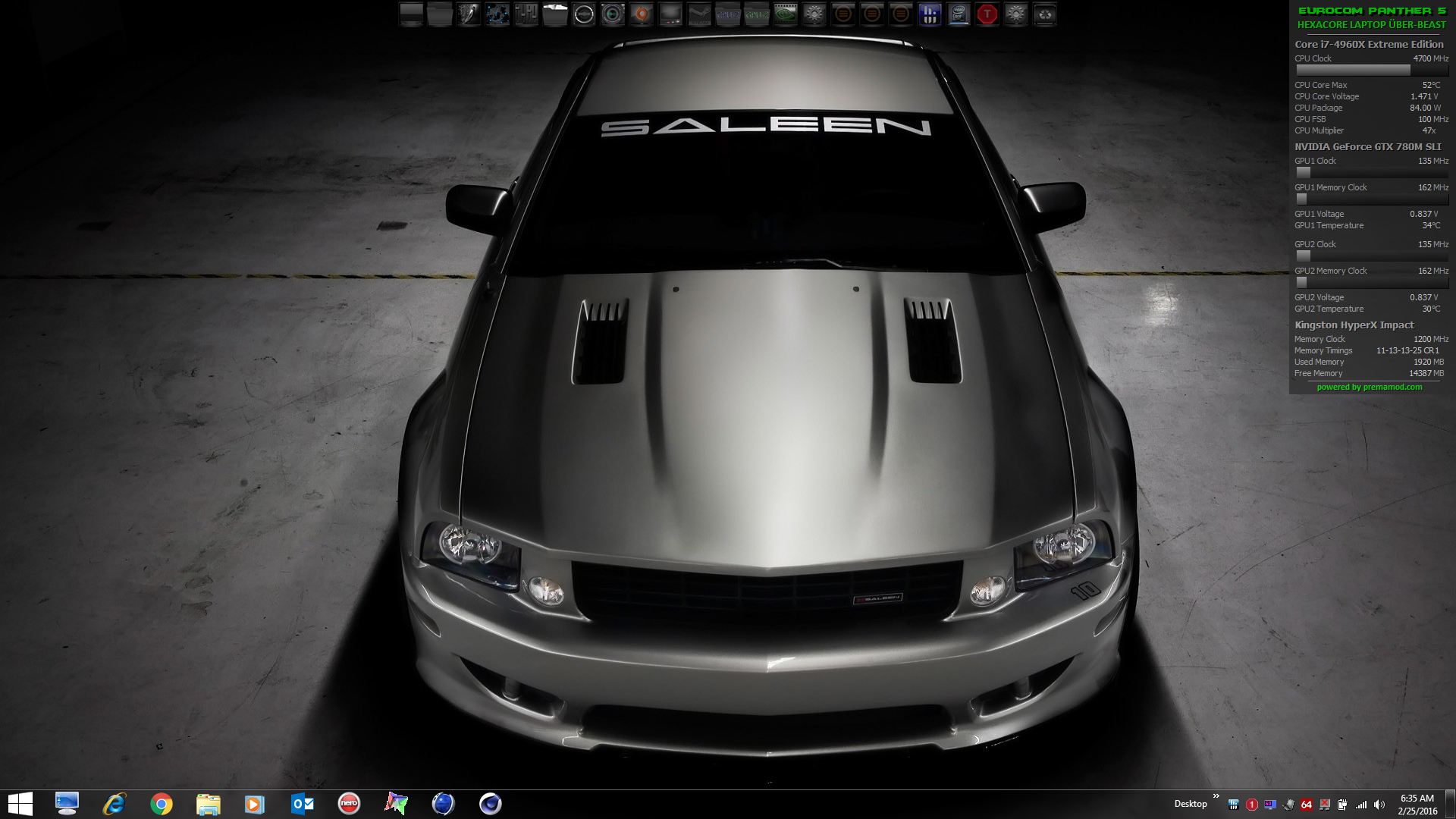Launch the blue bars XTU dock icon
1456x819 pixels.
click(x=930, y=14)
